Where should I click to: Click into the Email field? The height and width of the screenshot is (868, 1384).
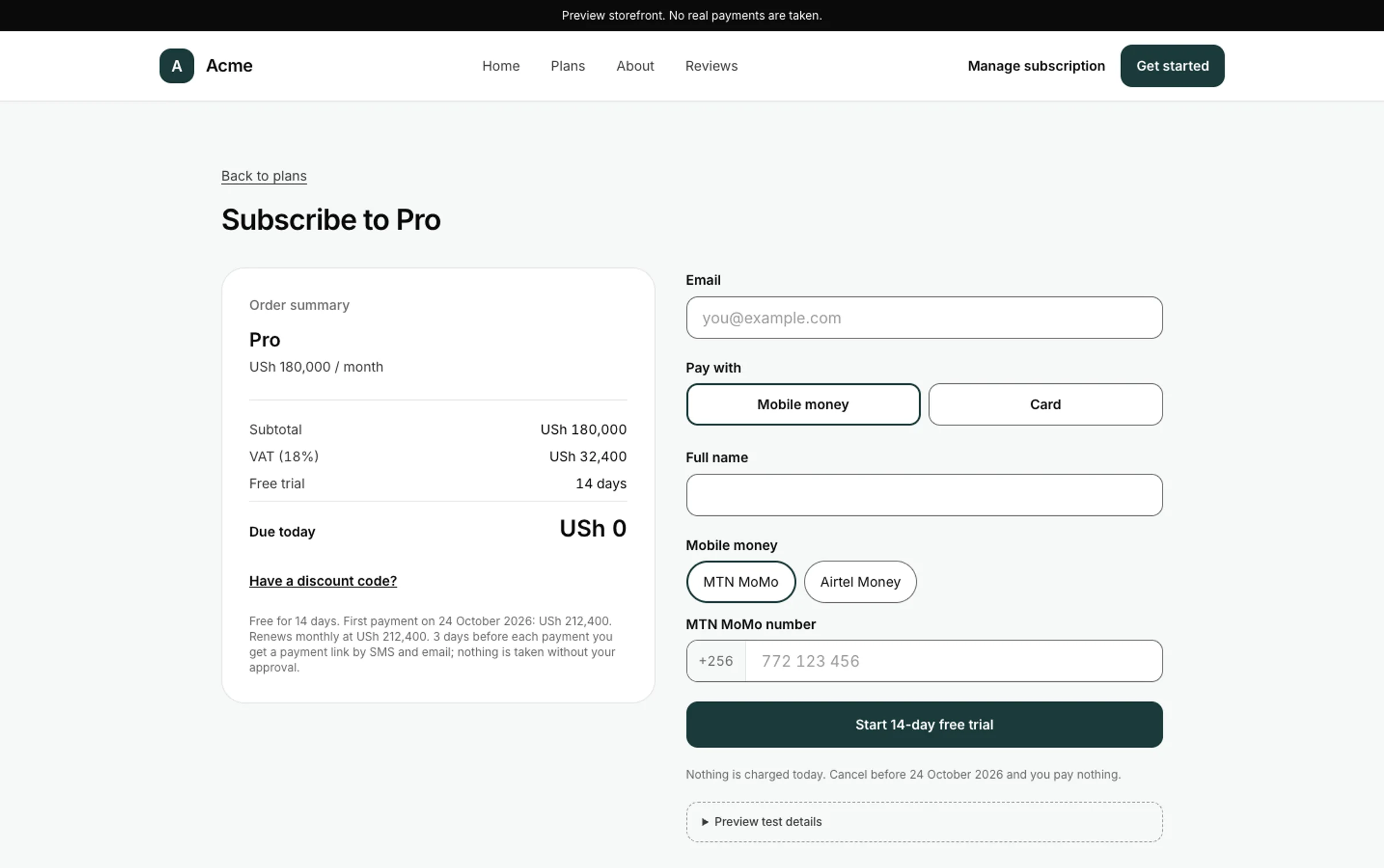coord(924,318)
